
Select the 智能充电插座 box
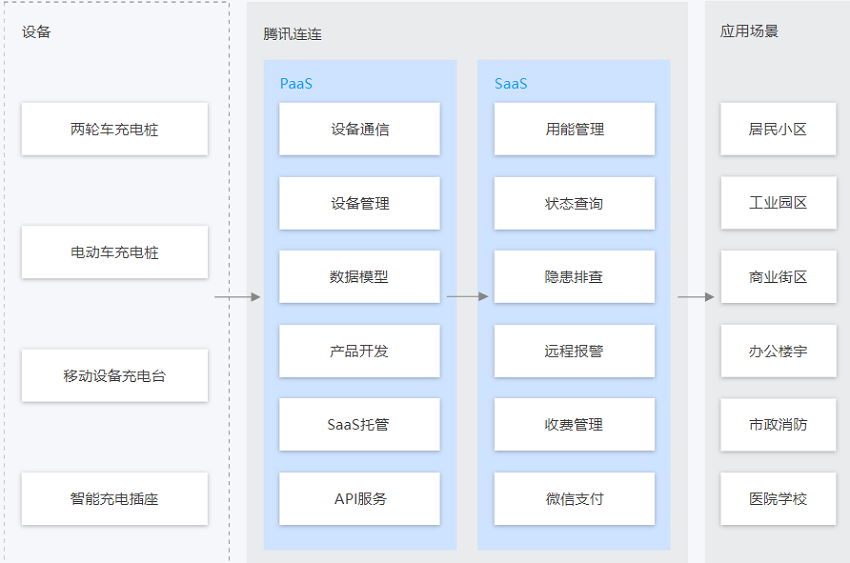(x=114, y=499)
